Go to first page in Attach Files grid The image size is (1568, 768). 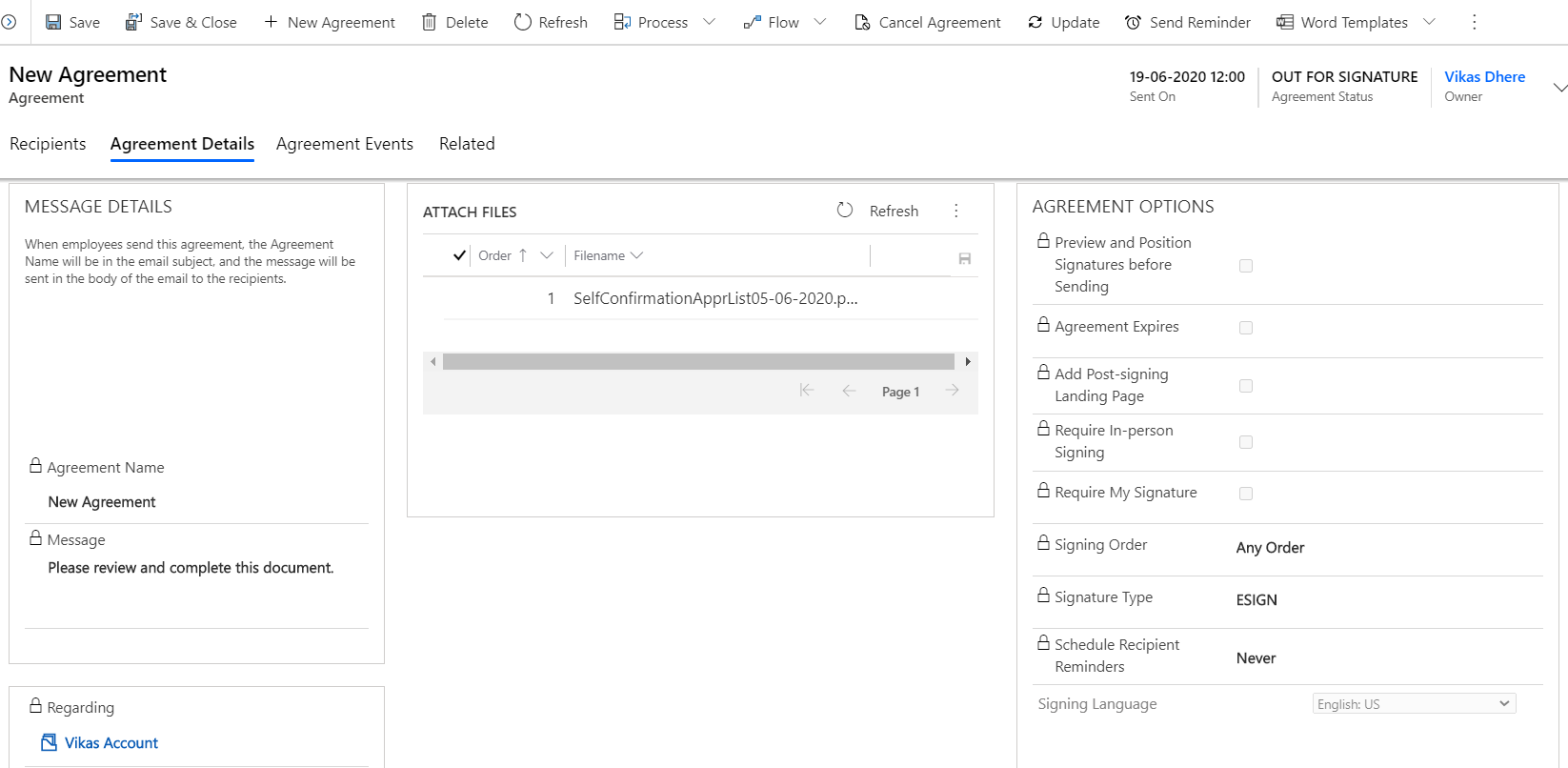[807, 391]
